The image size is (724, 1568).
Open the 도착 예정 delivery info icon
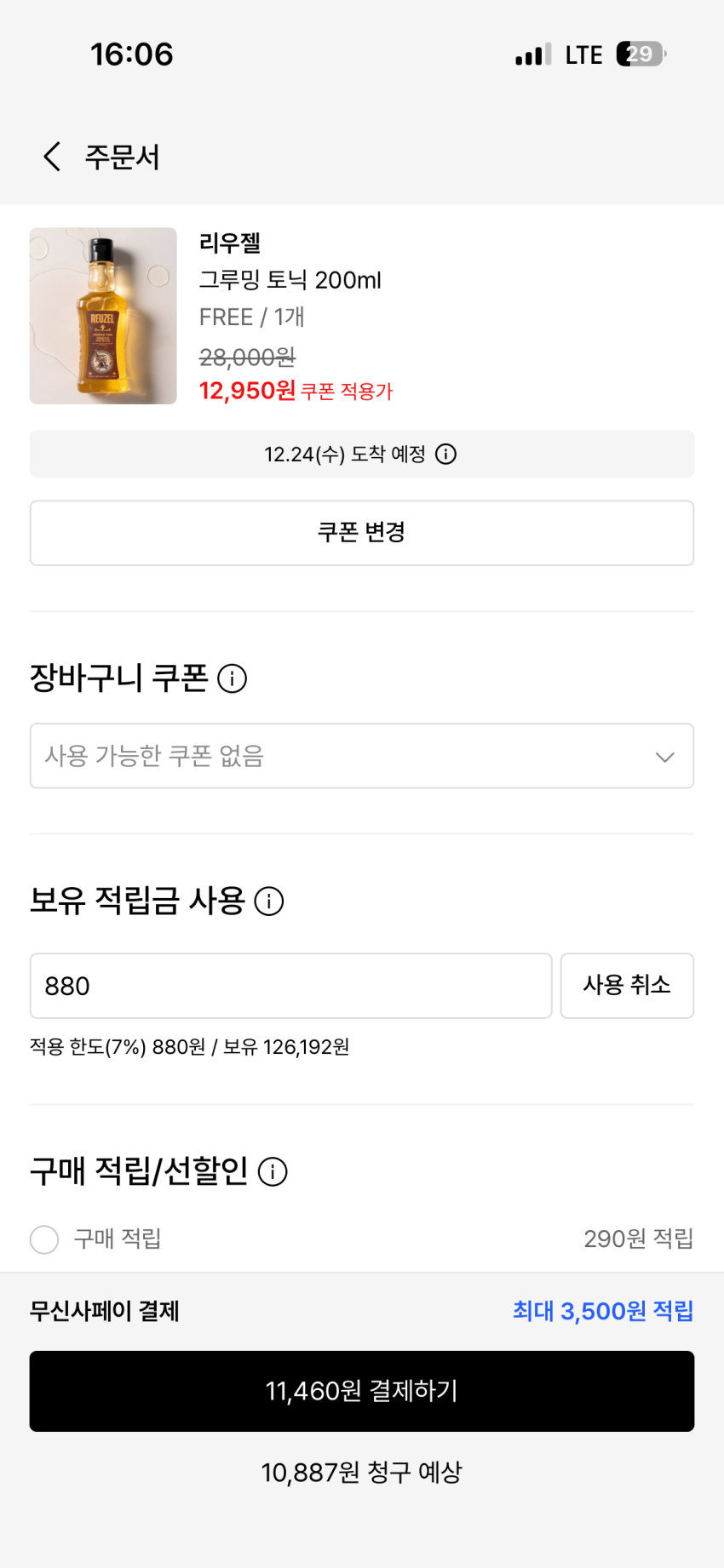pos(445,454)
